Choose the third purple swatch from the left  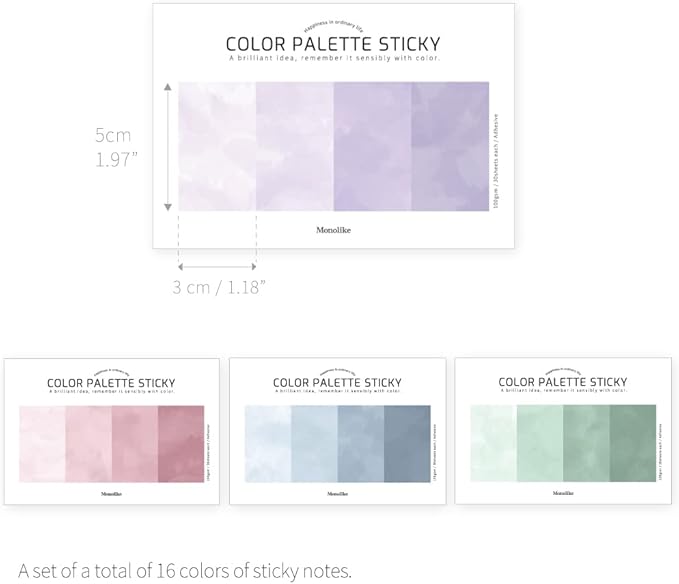372,146
